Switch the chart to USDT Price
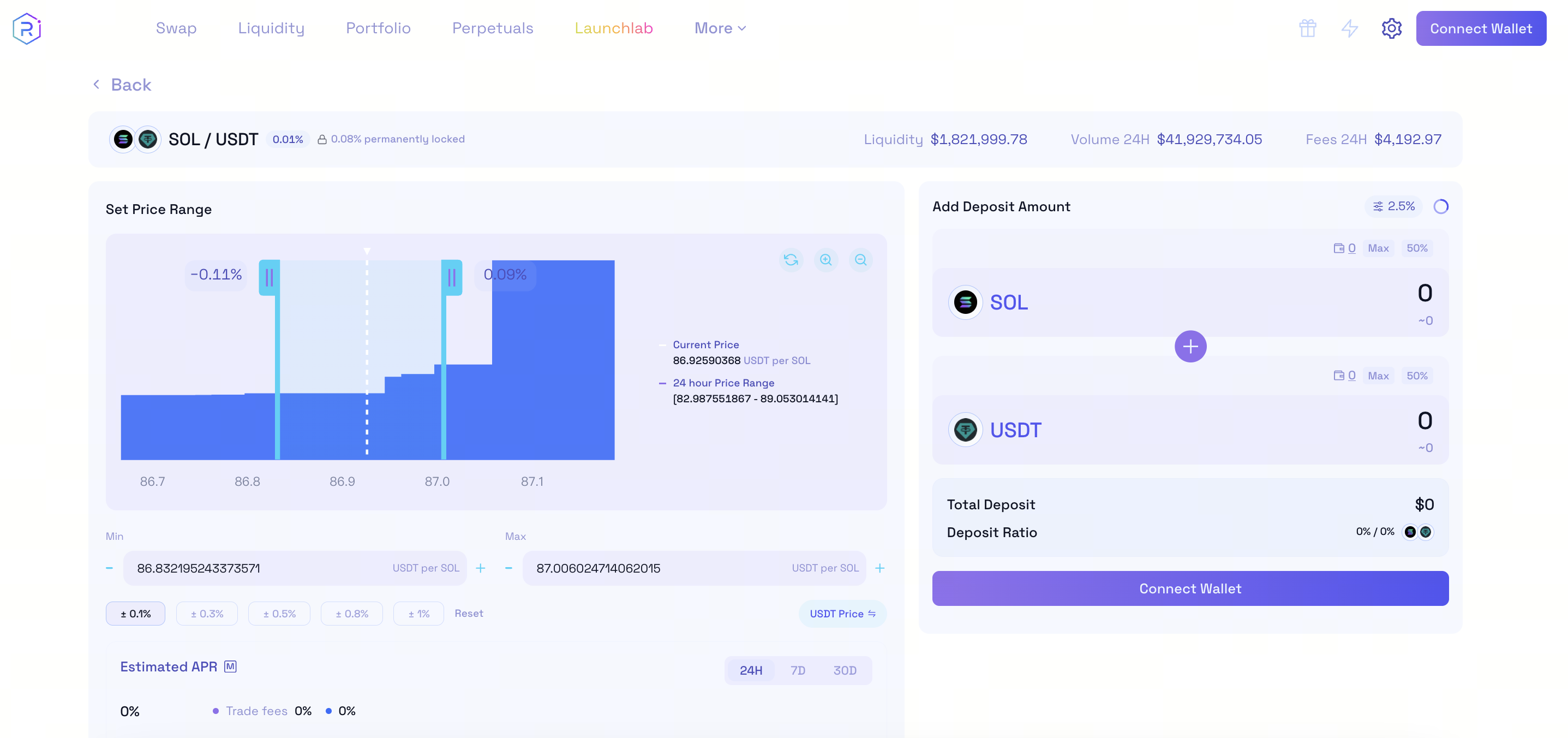This screenshot has width=1568, height=738. click(842, 613)
